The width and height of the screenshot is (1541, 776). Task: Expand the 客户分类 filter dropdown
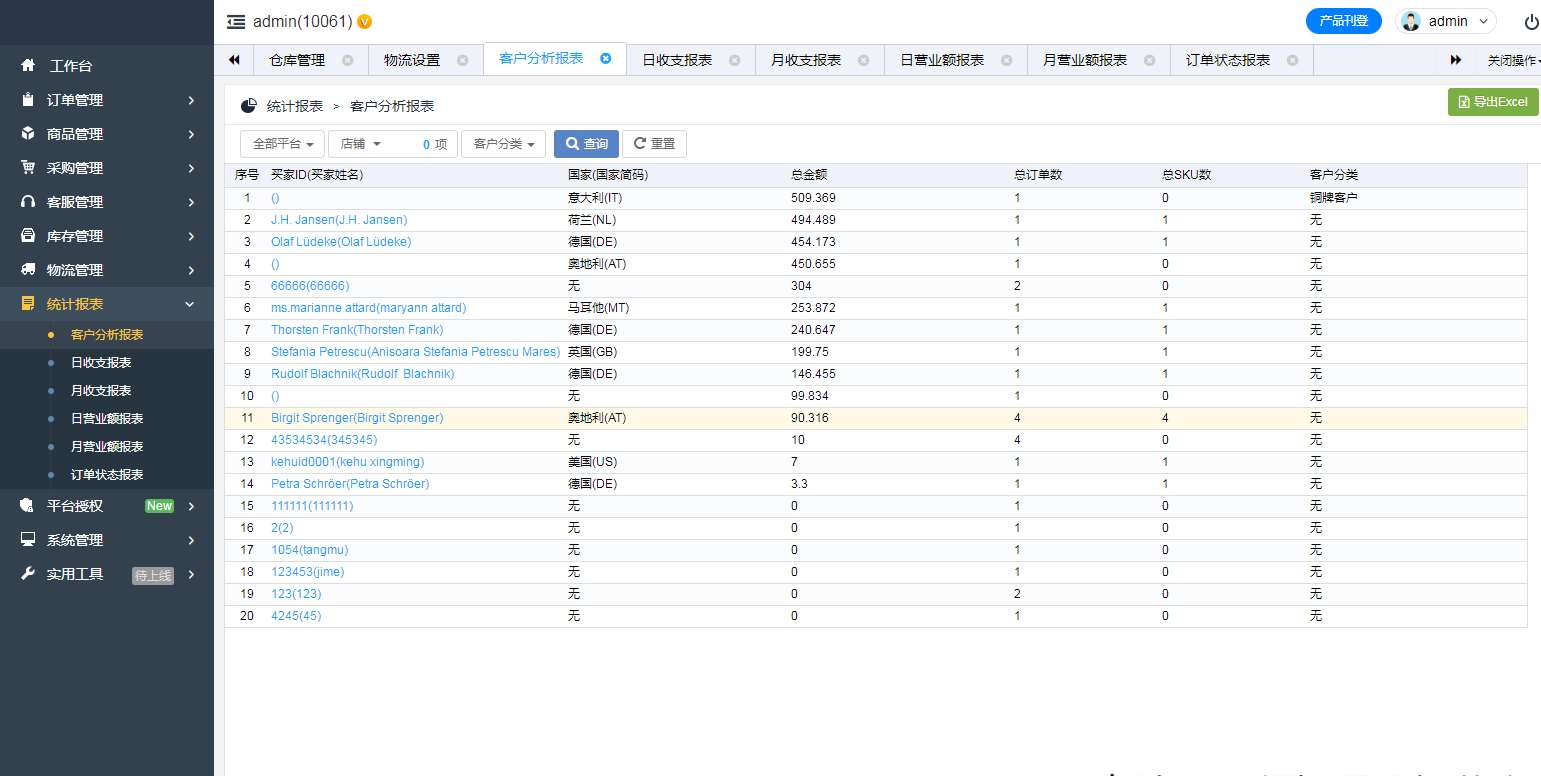(503, 144)
